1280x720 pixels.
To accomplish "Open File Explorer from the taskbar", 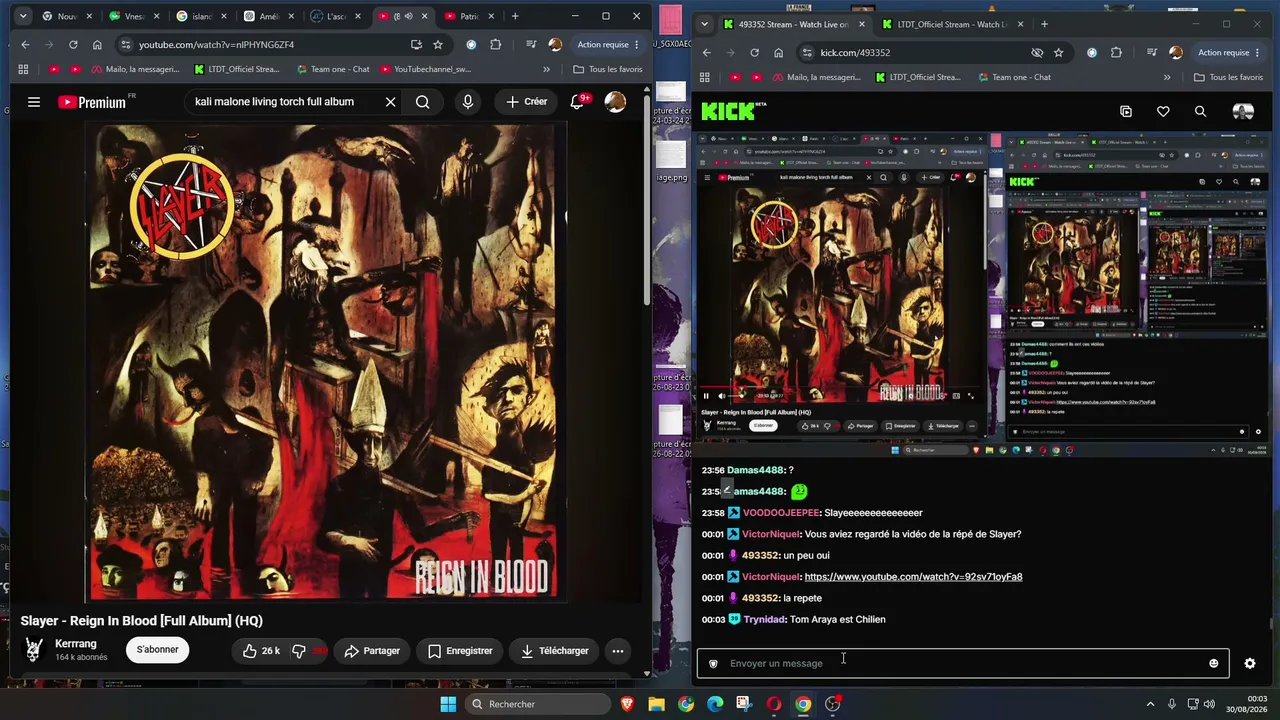I will 657,704.
